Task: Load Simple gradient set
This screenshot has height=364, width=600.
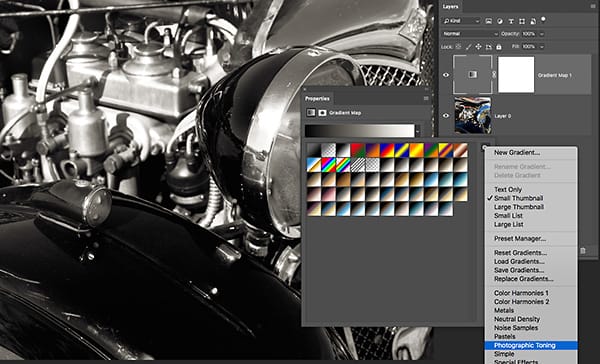Action: point(504,354)
